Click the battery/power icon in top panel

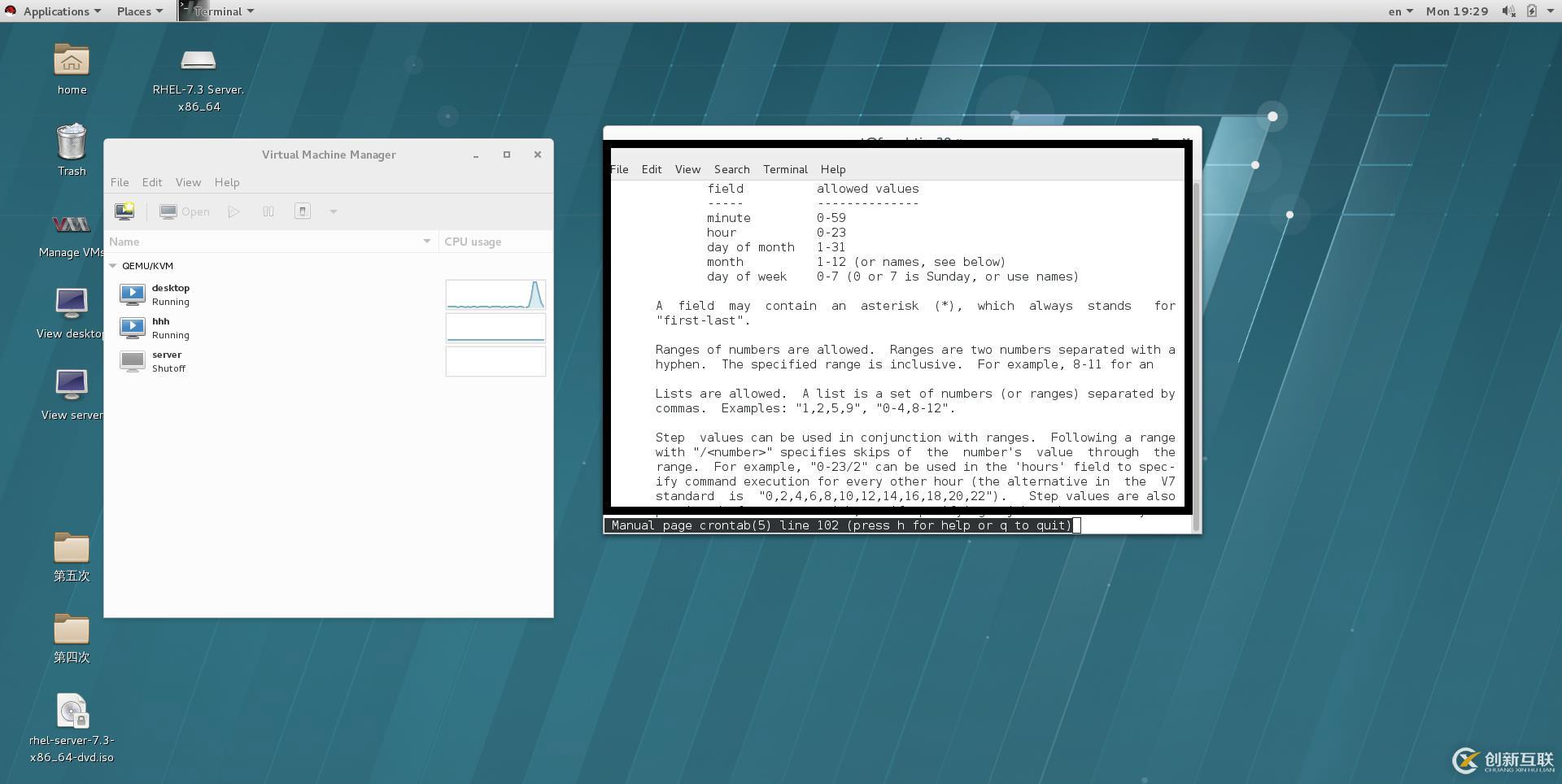tap(1532, 11)
